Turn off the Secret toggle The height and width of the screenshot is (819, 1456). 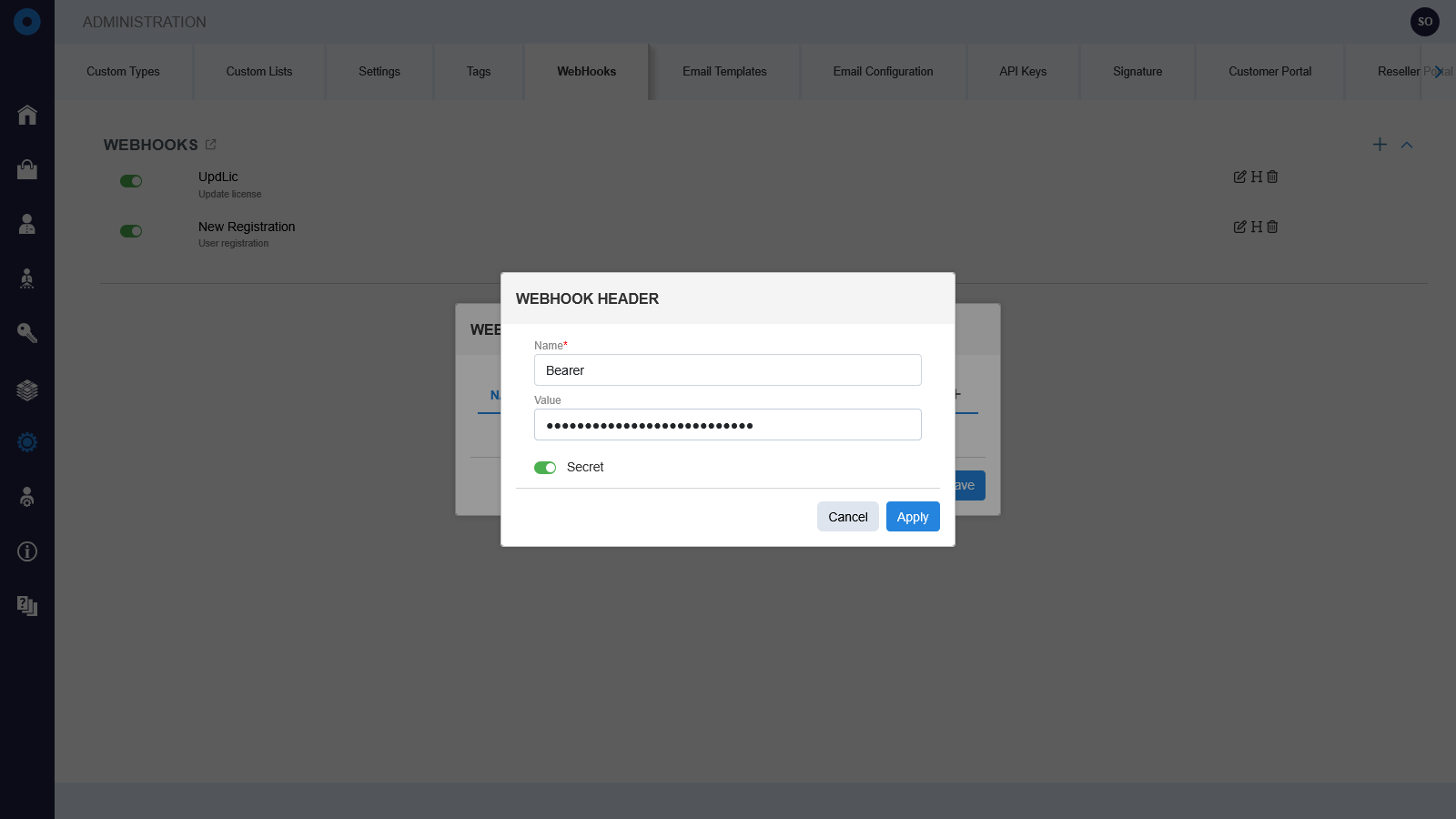(545, 468)
